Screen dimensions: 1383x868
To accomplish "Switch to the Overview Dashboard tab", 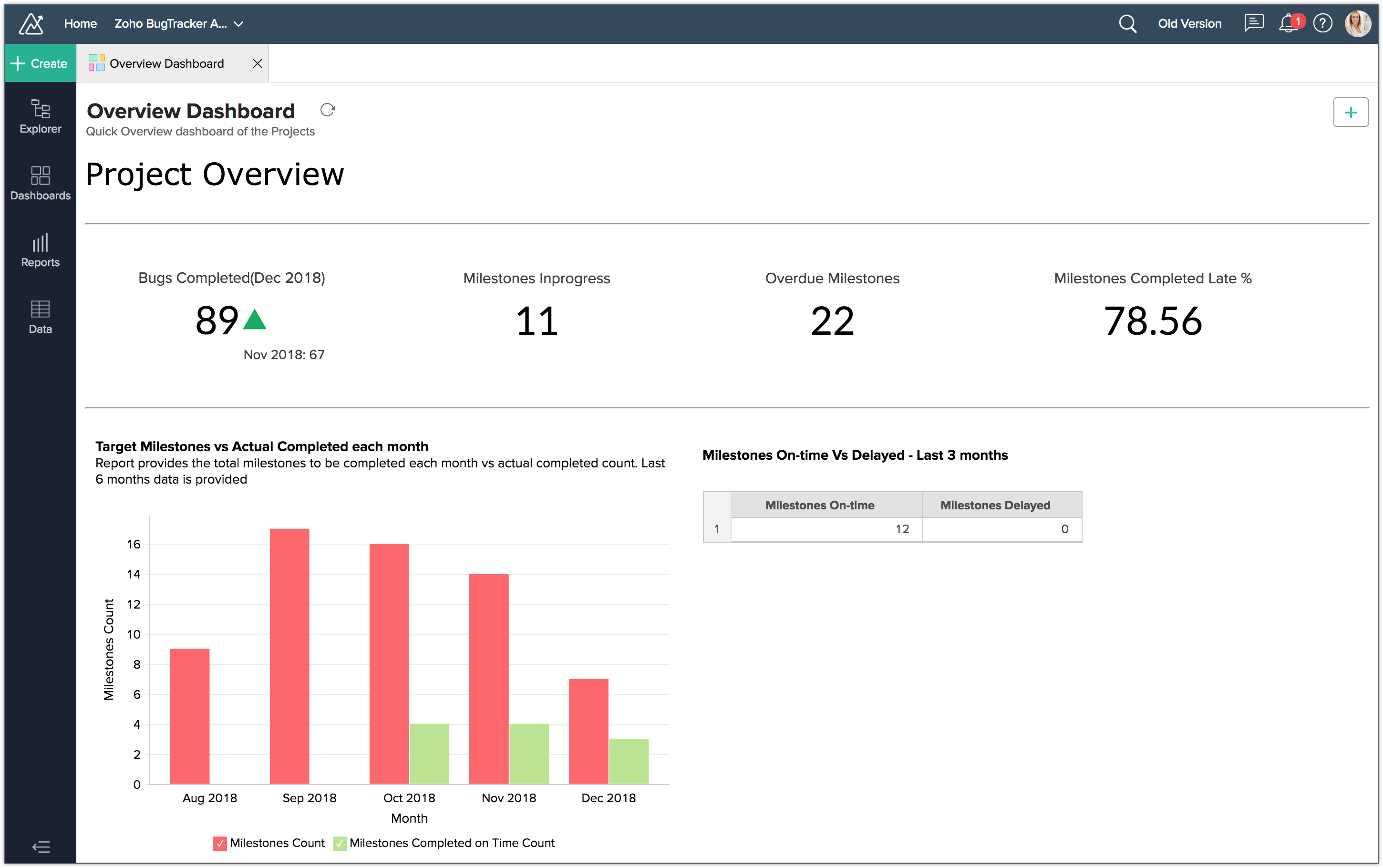I will [x=166, y=64].
